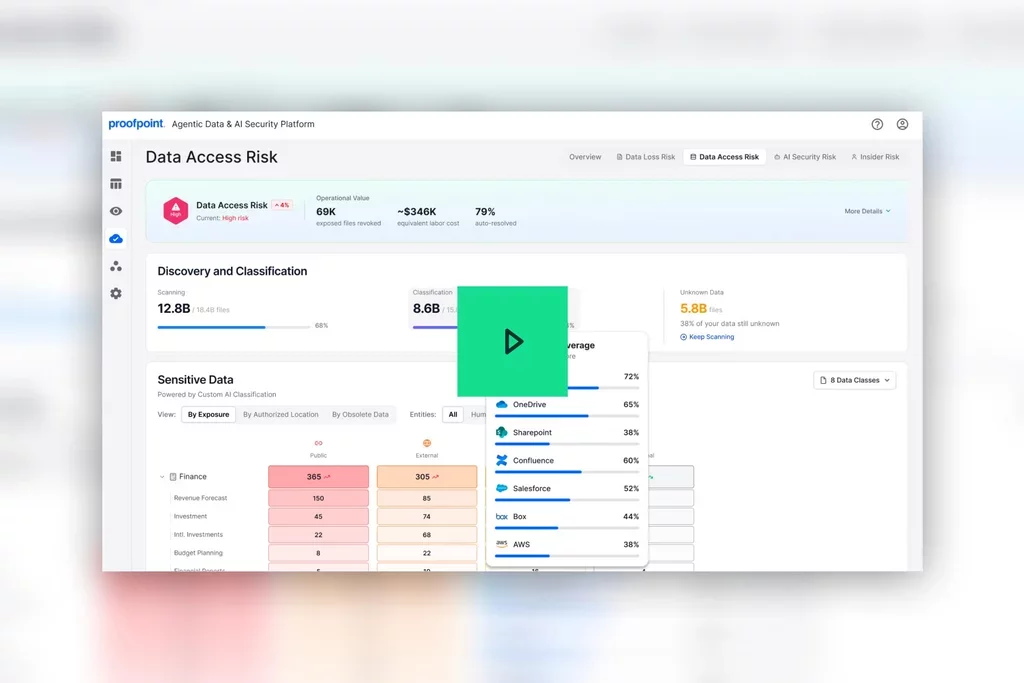Select the All entities filter

tap(453, 415)
